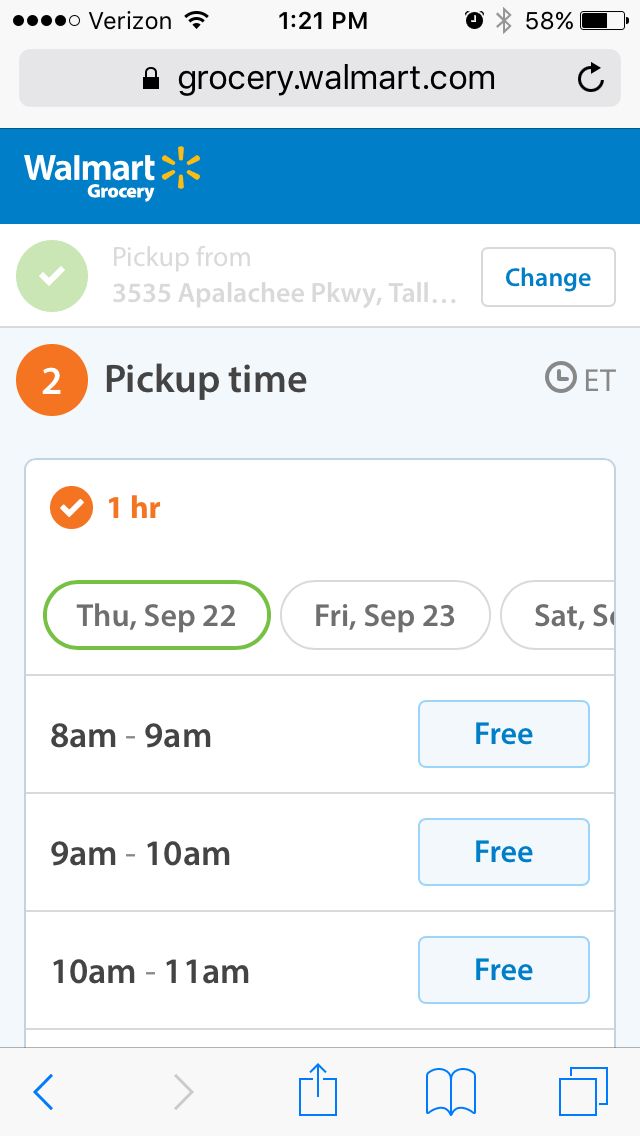Tap Change to edit pickup location

tap(548, 277)
